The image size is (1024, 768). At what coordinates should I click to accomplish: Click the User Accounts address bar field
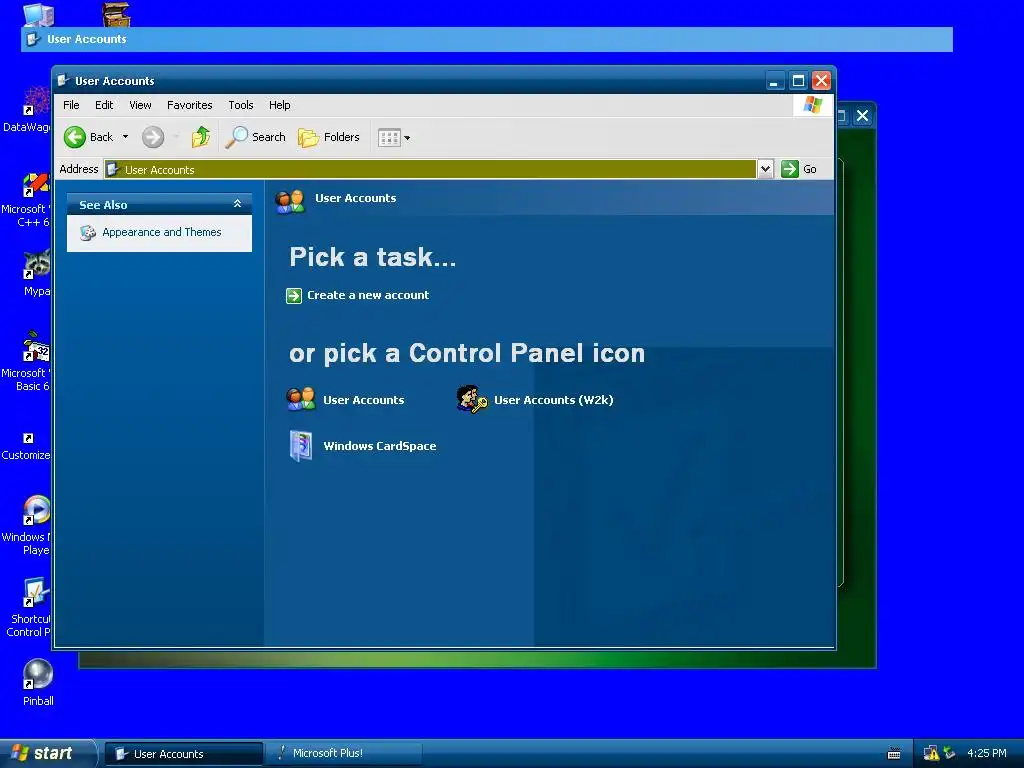click(x=430, y=170)
